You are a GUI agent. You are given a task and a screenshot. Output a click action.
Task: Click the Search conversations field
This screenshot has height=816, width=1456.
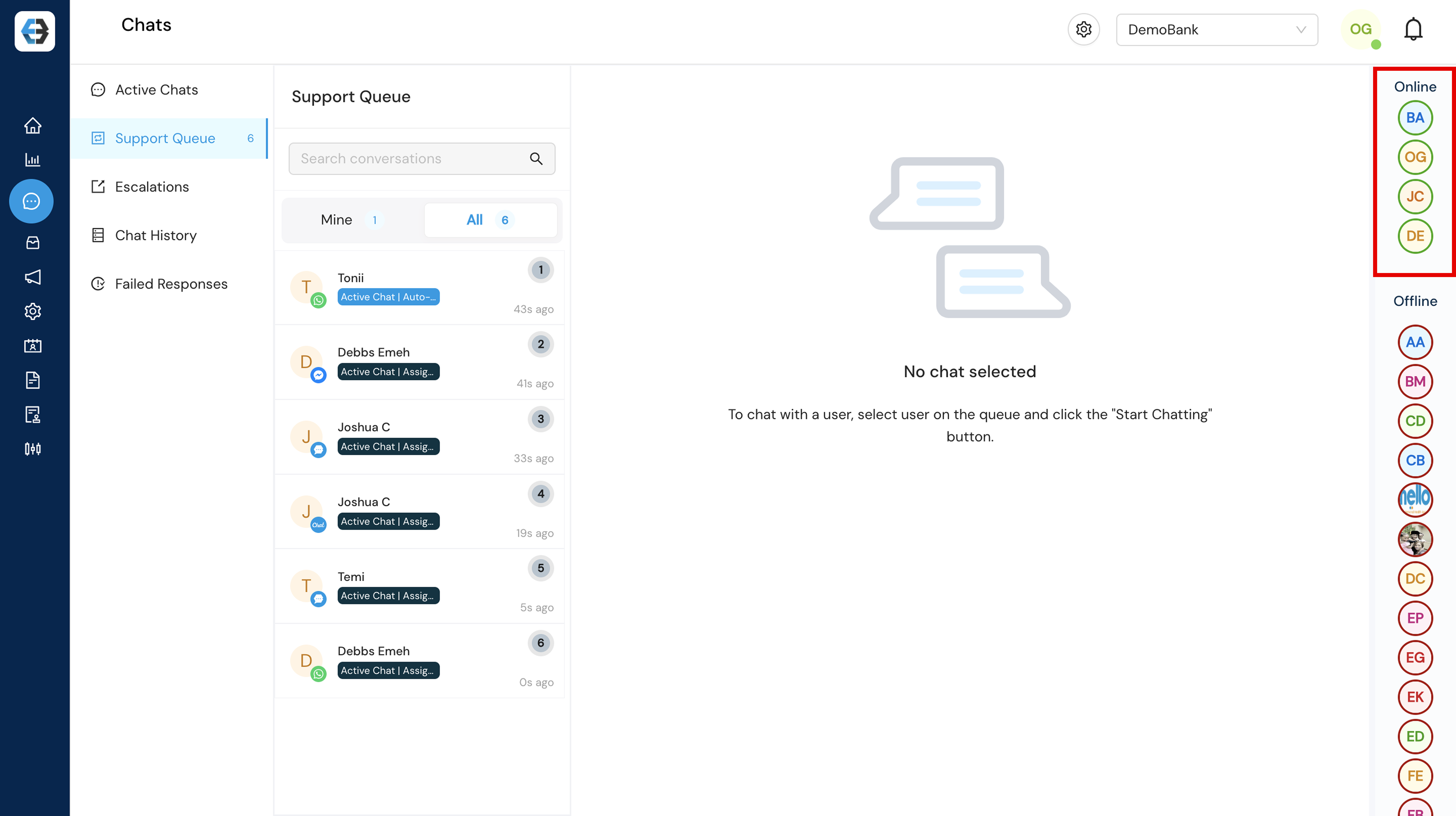(422, 159)
